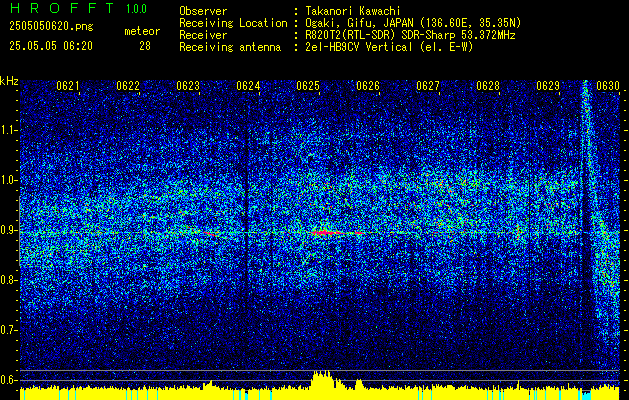Viewport: 629px width, 400px height.
Task: Click the 0629 time marker
Action: (x=548, y=86)
